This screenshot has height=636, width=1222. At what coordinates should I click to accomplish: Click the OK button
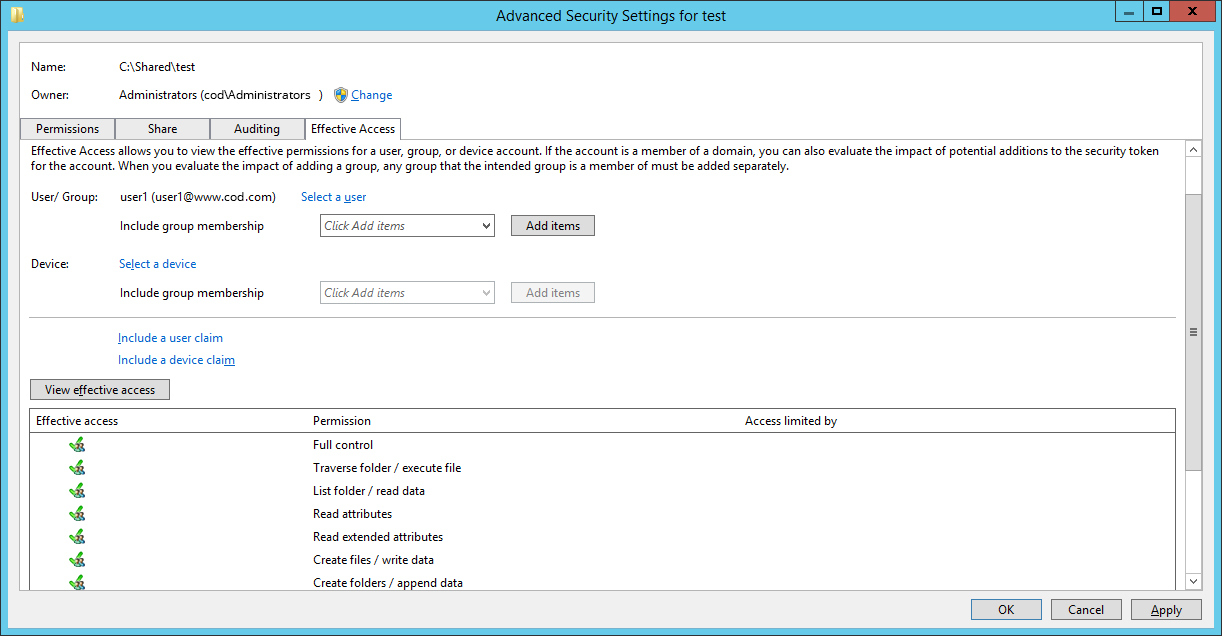tap(1006, 610)
